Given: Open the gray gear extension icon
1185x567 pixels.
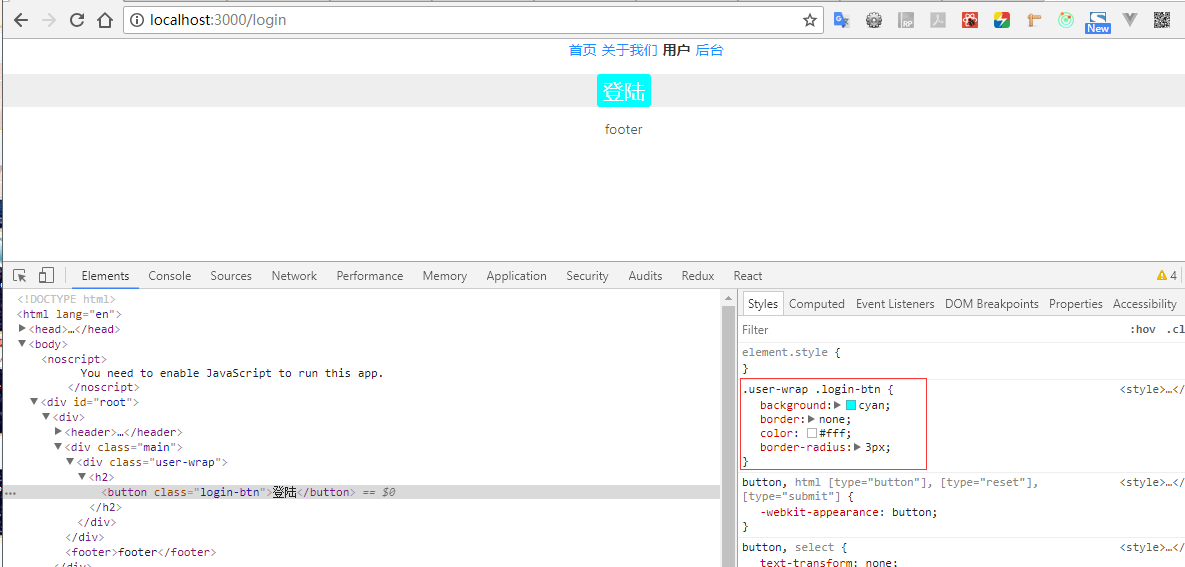Looking at the screenshot, I should [x=874, y=20].
